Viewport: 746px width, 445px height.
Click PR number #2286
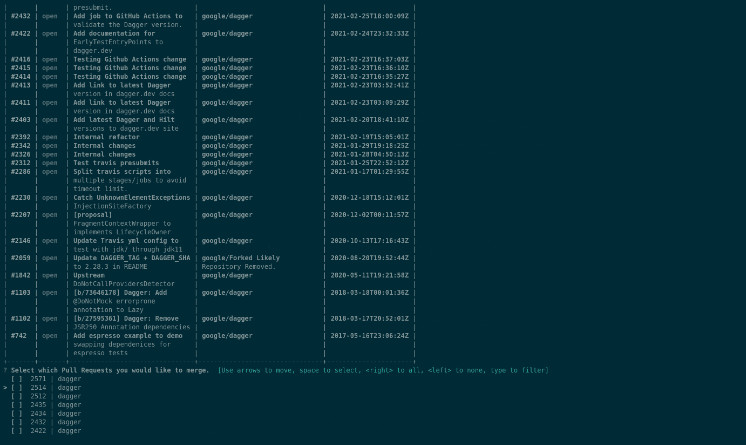20,172
